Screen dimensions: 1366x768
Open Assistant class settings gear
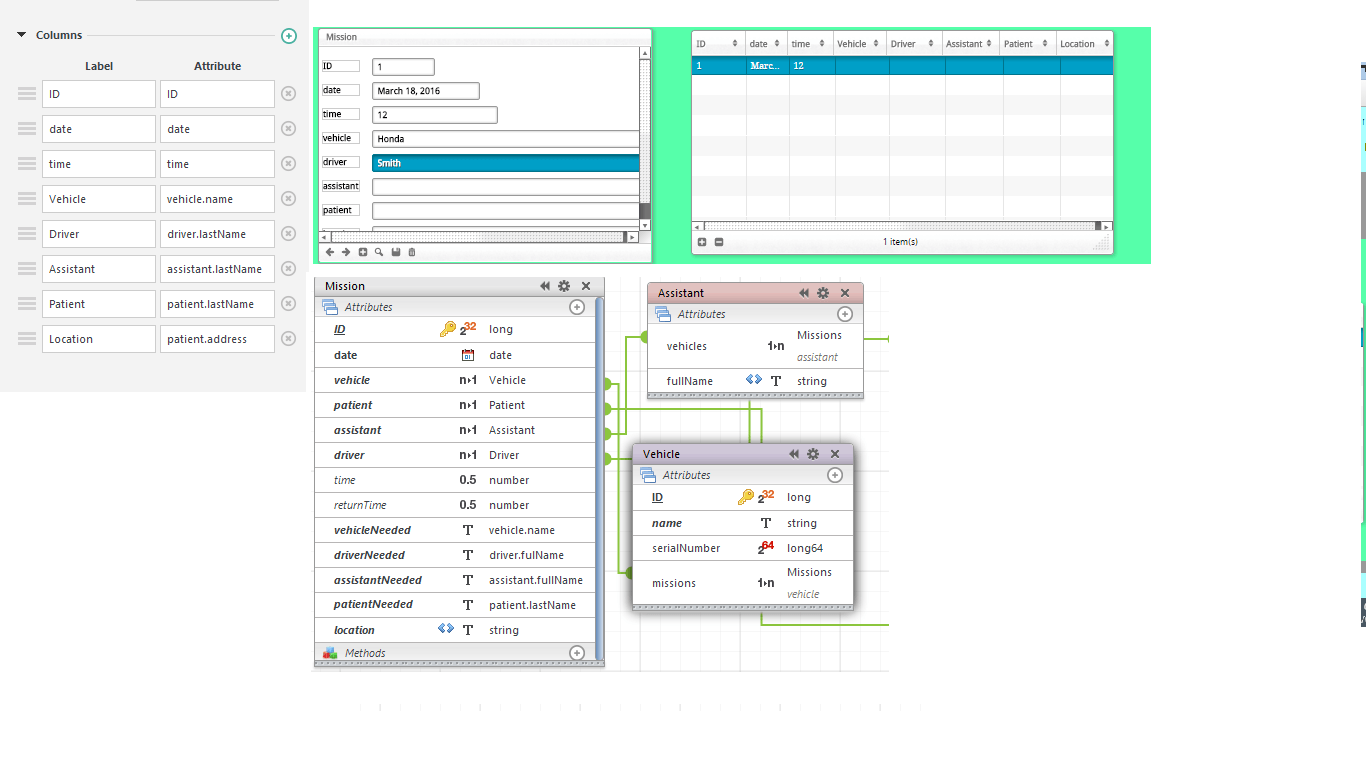point(823,293)
